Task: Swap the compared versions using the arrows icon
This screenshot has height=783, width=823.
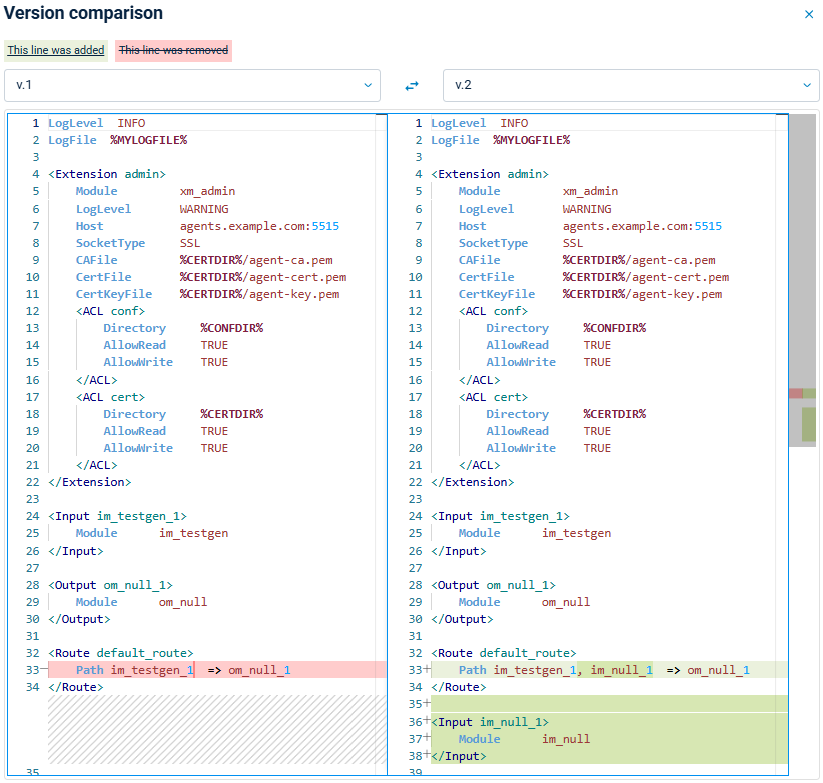Action: pos(412,85)
